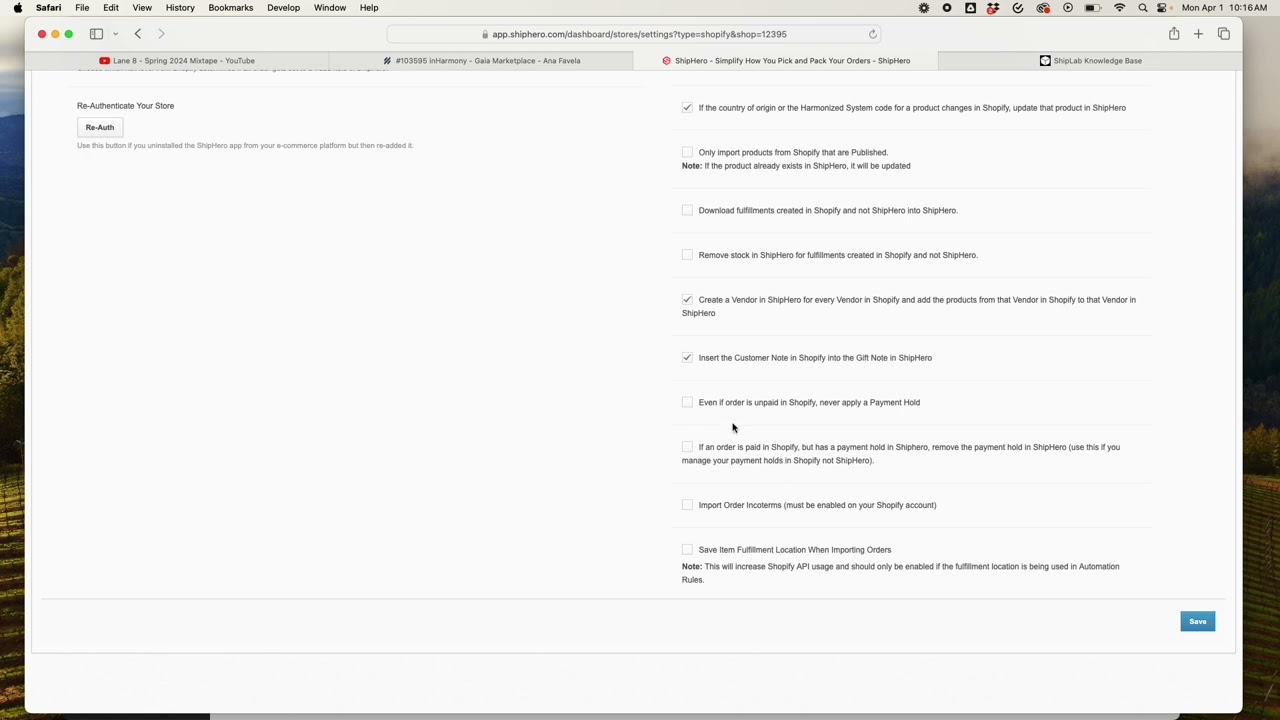Go forward with the forward arrow
The width and height of the screenshot is (1280, 720).
[x=161, y=34]
